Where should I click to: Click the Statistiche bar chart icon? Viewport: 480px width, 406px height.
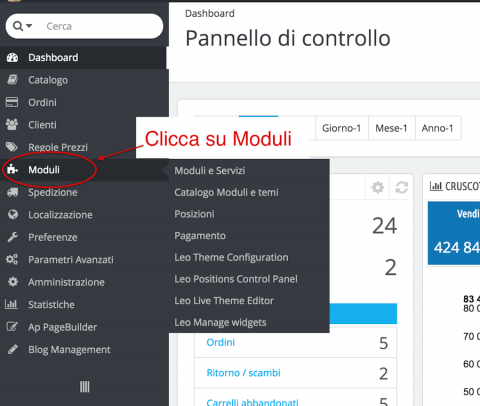pos(11,304)
